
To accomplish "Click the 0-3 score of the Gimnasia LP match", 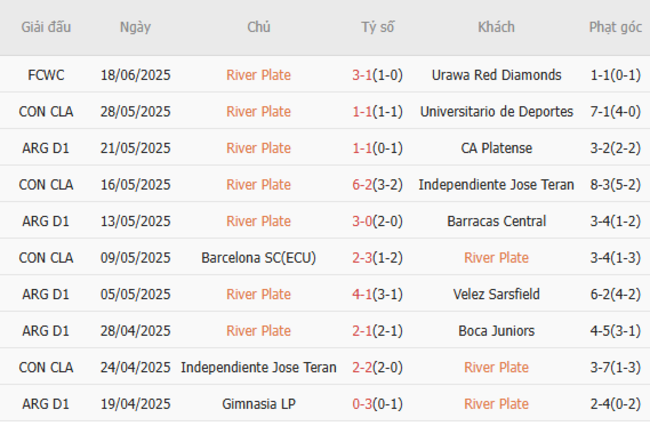I will (362, 404).
